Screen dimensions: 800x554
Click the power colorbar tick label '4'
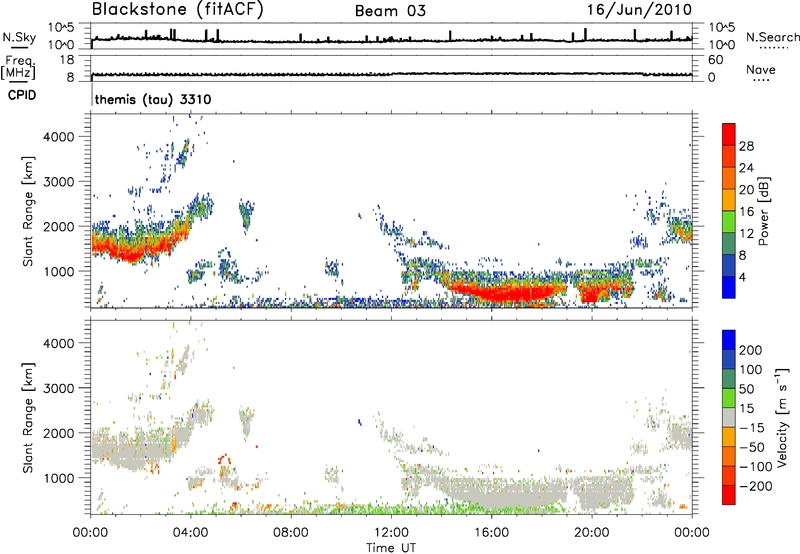[x=742, y=277]
